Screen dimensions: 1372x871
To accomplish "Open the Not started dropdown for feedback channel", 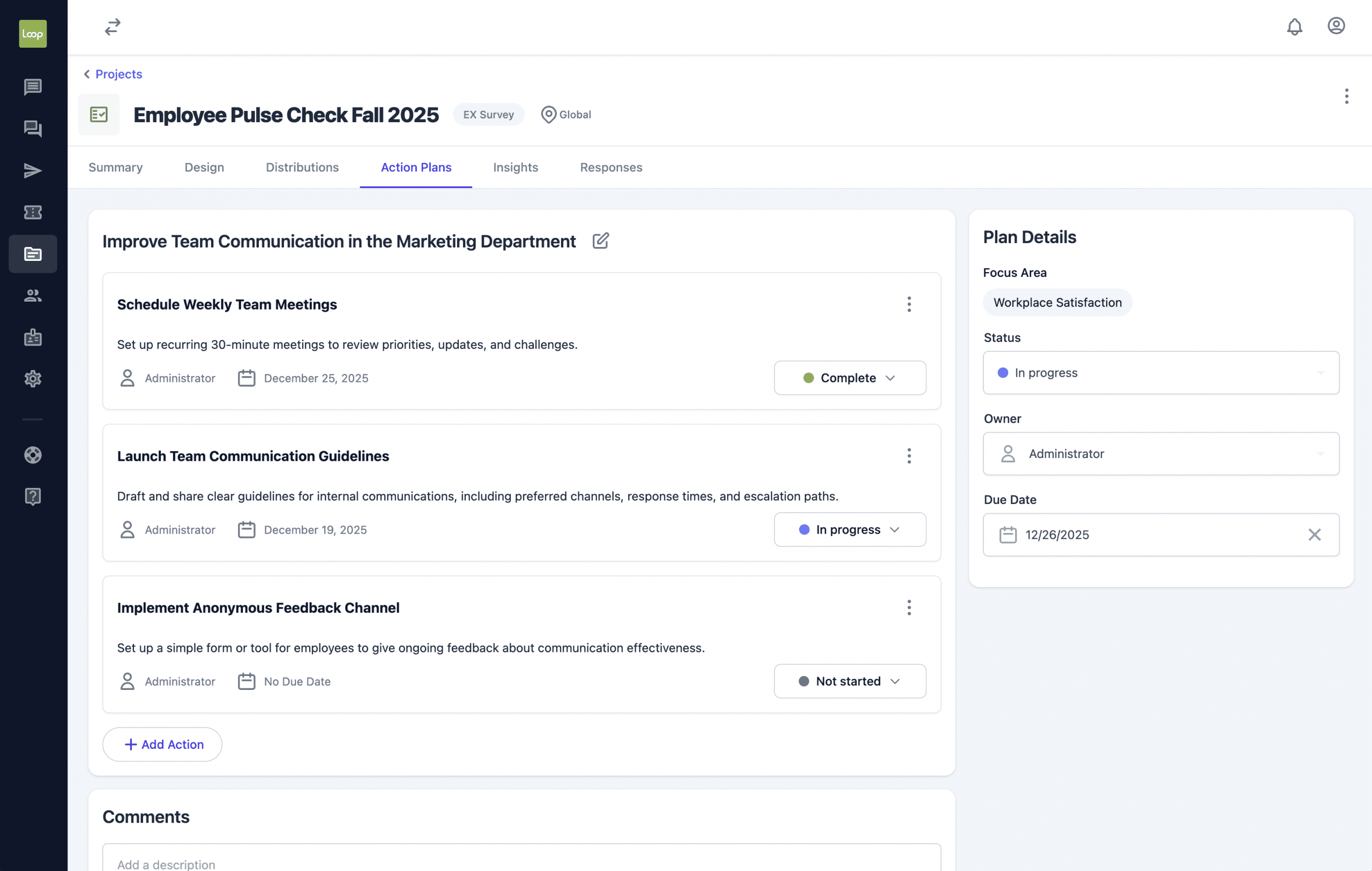I will pyautogui.click(x=849, y=681).
